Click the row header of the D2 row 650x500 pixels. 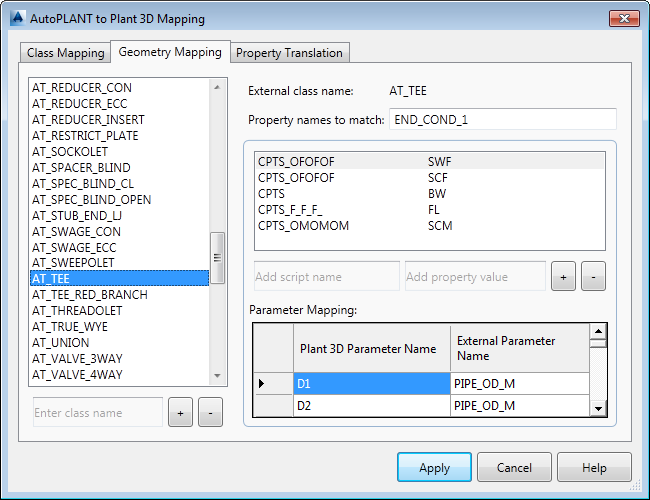point(273,405)
